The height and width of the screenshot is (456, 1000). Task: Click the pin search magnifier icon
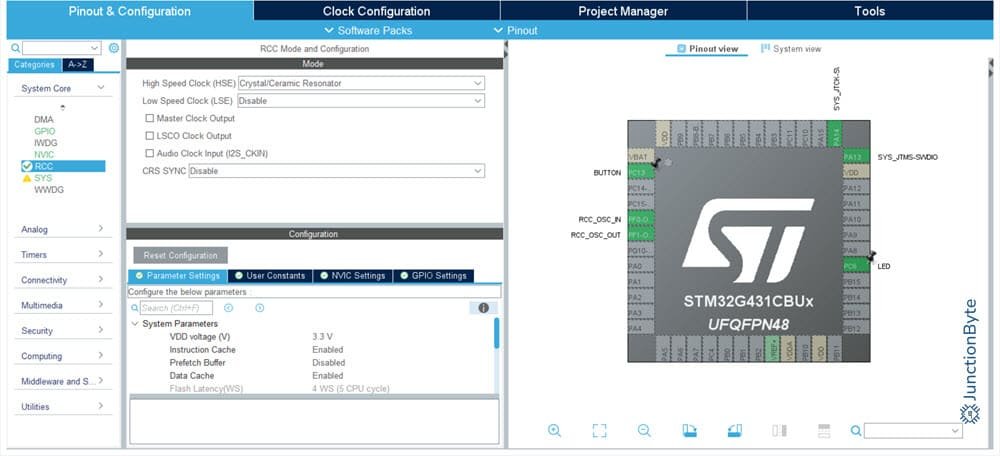point(856,431)
